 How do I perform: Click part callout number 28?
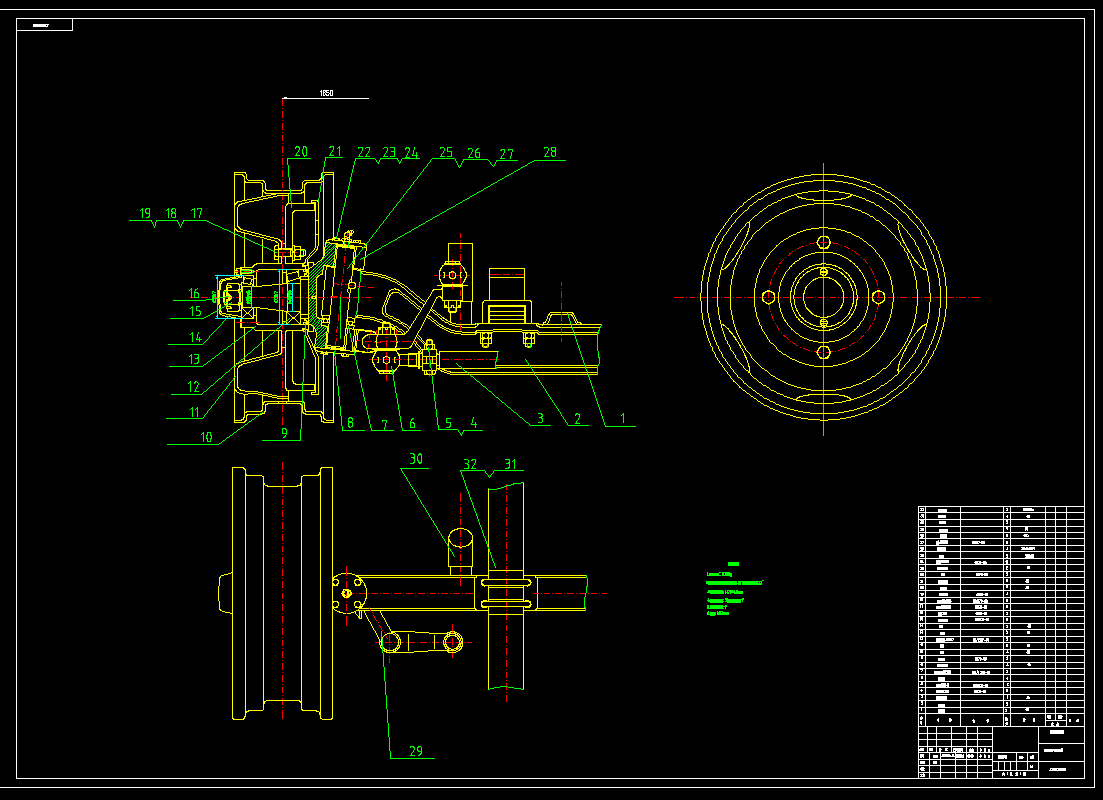tap(549, 152)
